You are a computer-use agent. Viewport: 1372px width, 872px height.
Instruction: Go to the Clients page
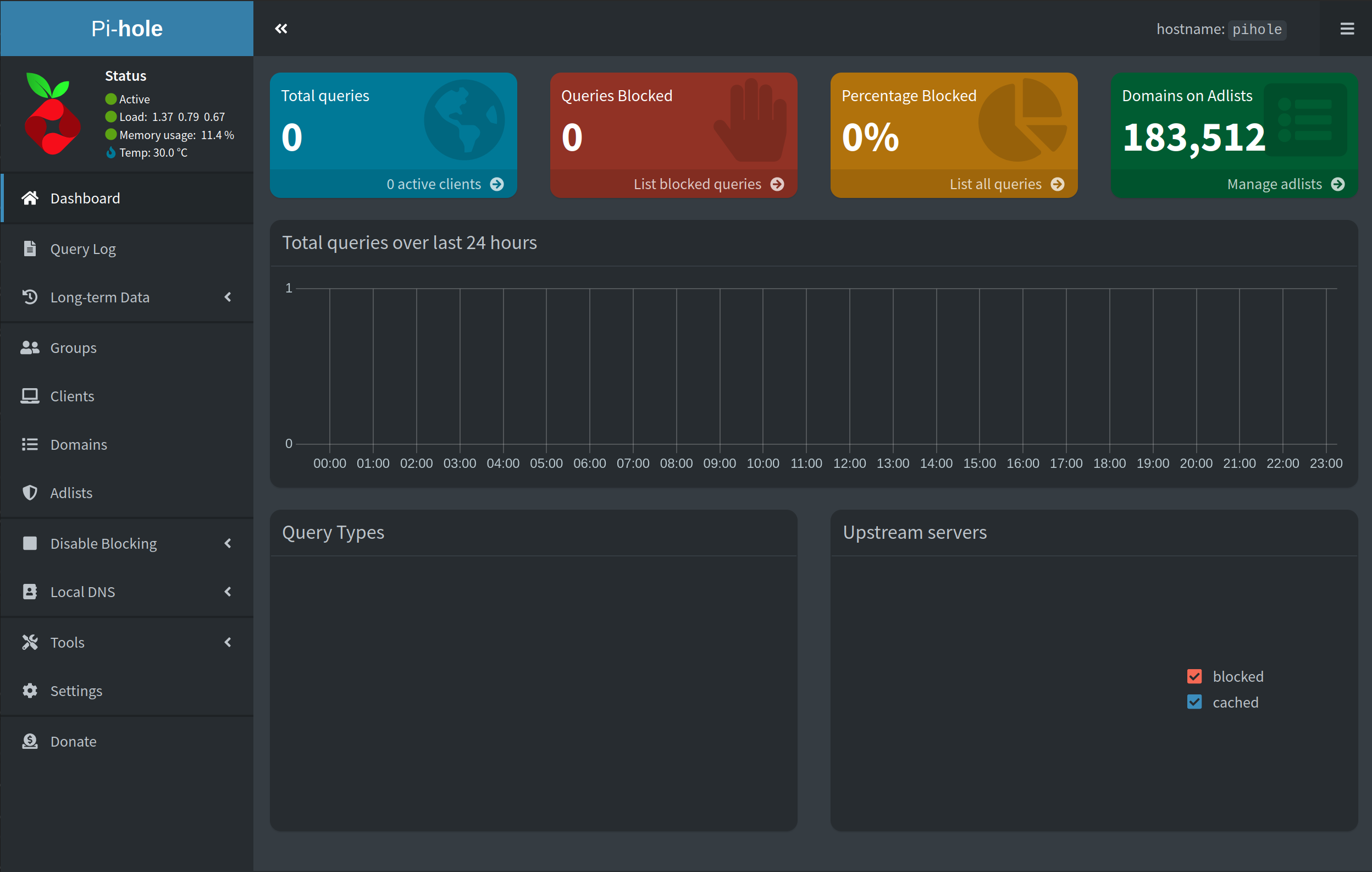point(126,396)
